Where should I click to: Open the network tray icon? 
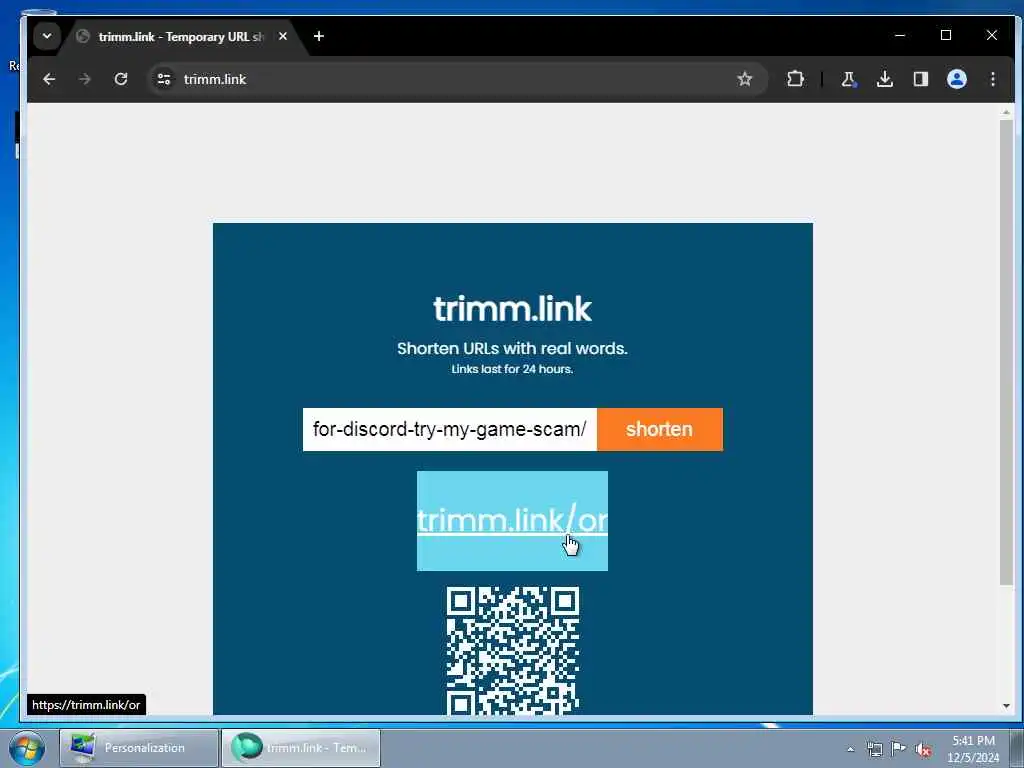874,749
